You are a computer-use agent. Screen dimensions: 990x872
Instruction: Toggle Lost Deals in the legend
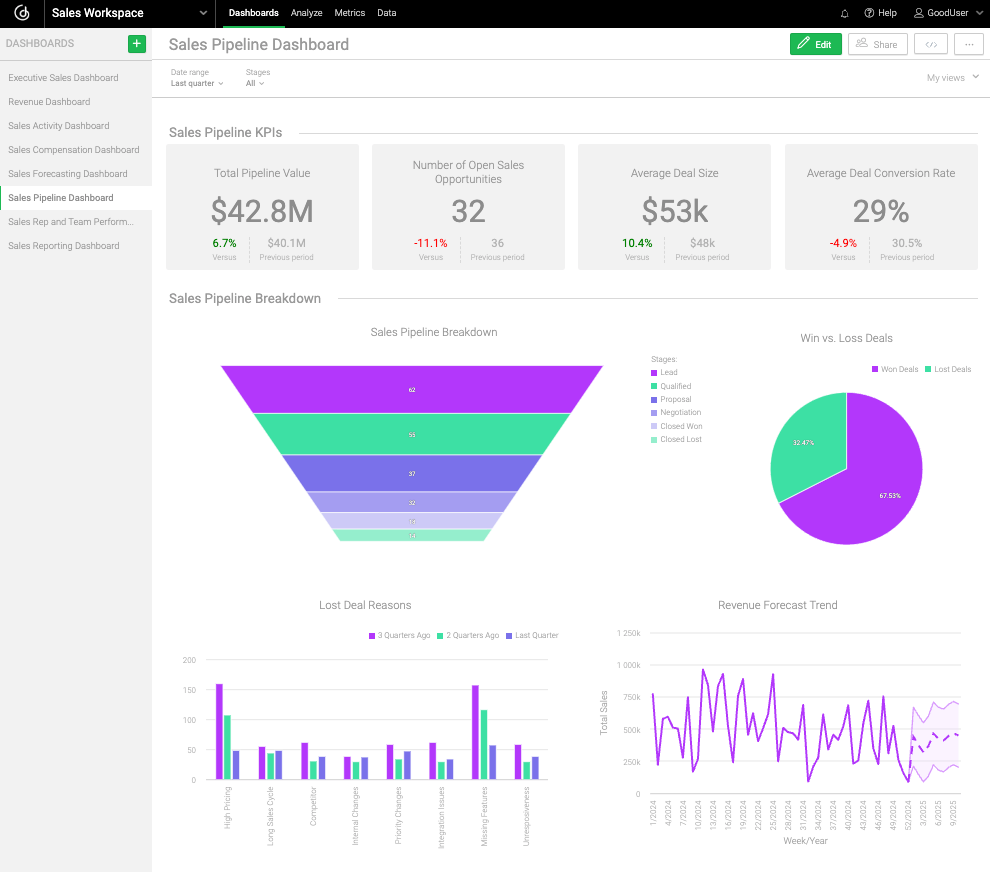(946, 369)
